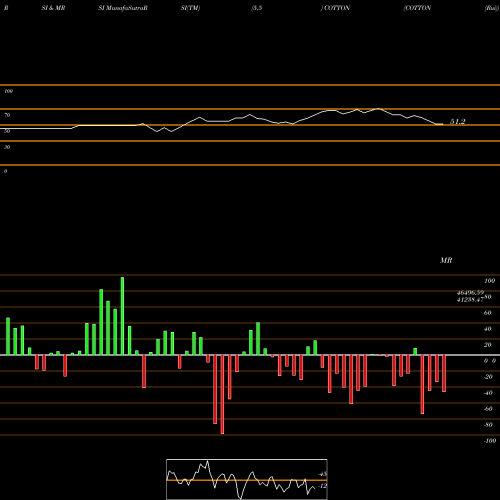The width and height of the screenshot is (500, 500).
Task: Click the 'SI(TM)' header text
Action: click(190, 8)
